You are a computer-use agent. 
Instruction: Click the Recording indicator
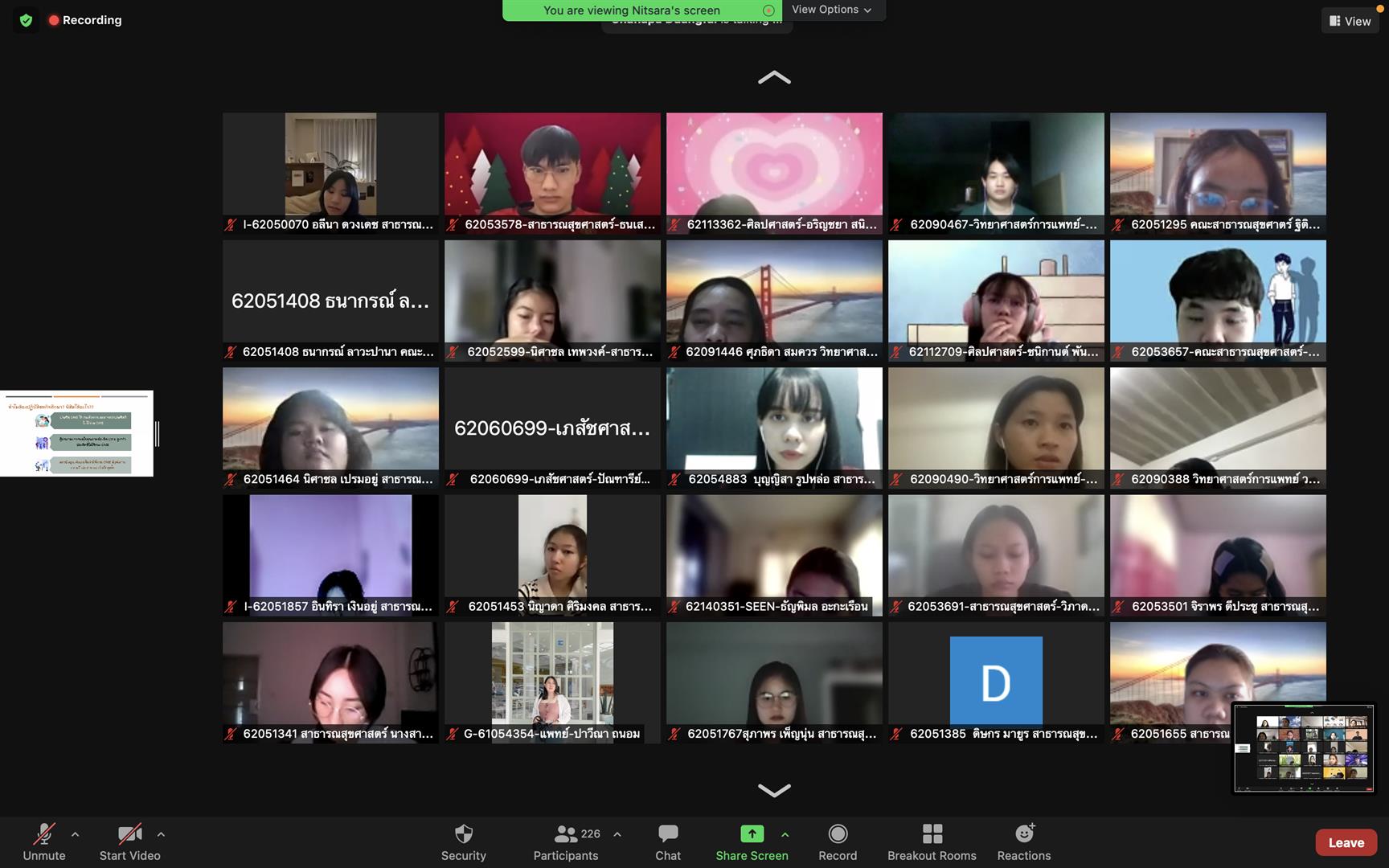pyautogui.click(x=84, y=20)
